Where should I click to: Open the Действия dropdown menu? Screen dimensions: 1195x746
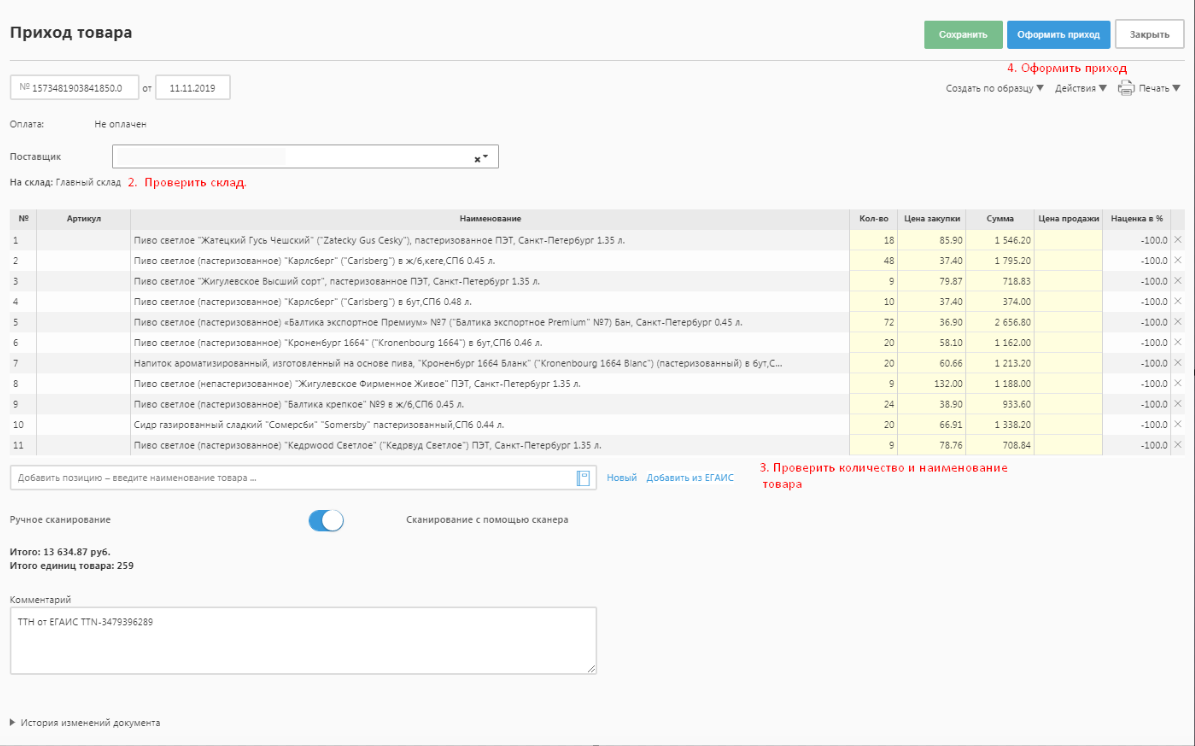click(1080, 88)
